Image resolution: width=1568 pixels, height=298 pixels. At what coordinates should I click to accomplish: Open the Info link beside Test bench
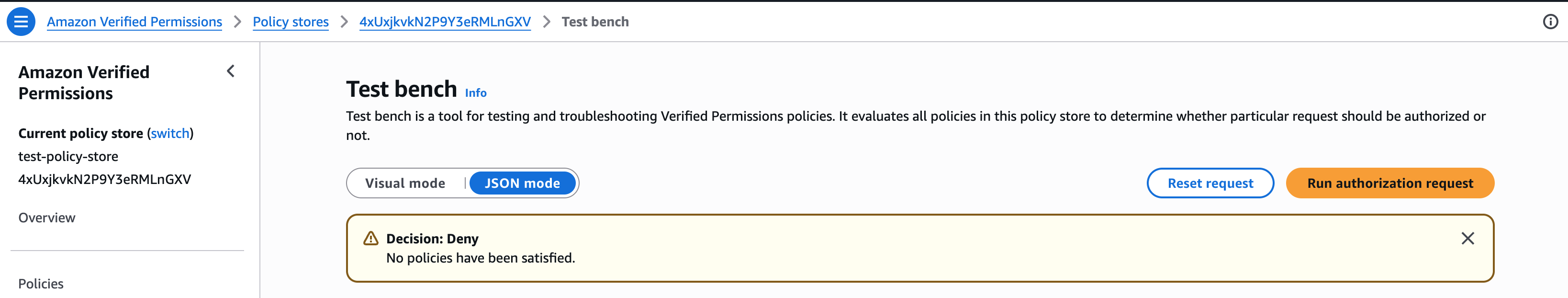point(475,92)
